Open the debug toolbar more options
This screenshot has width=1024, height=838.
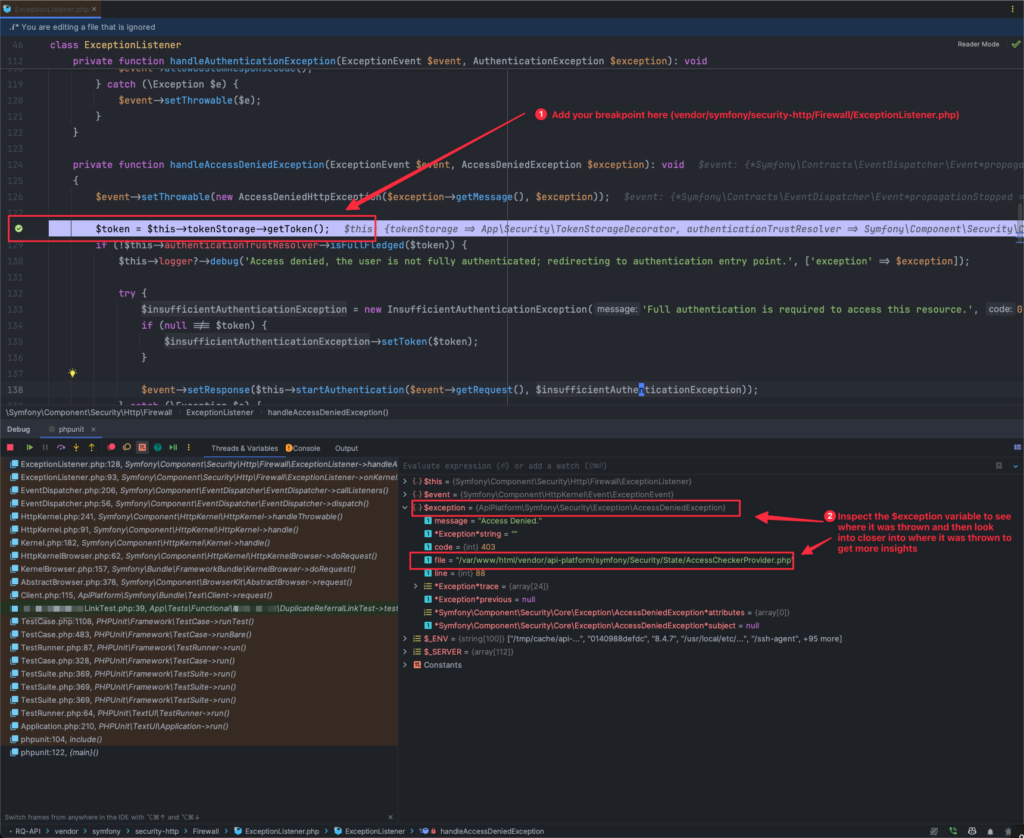[189, 447]
